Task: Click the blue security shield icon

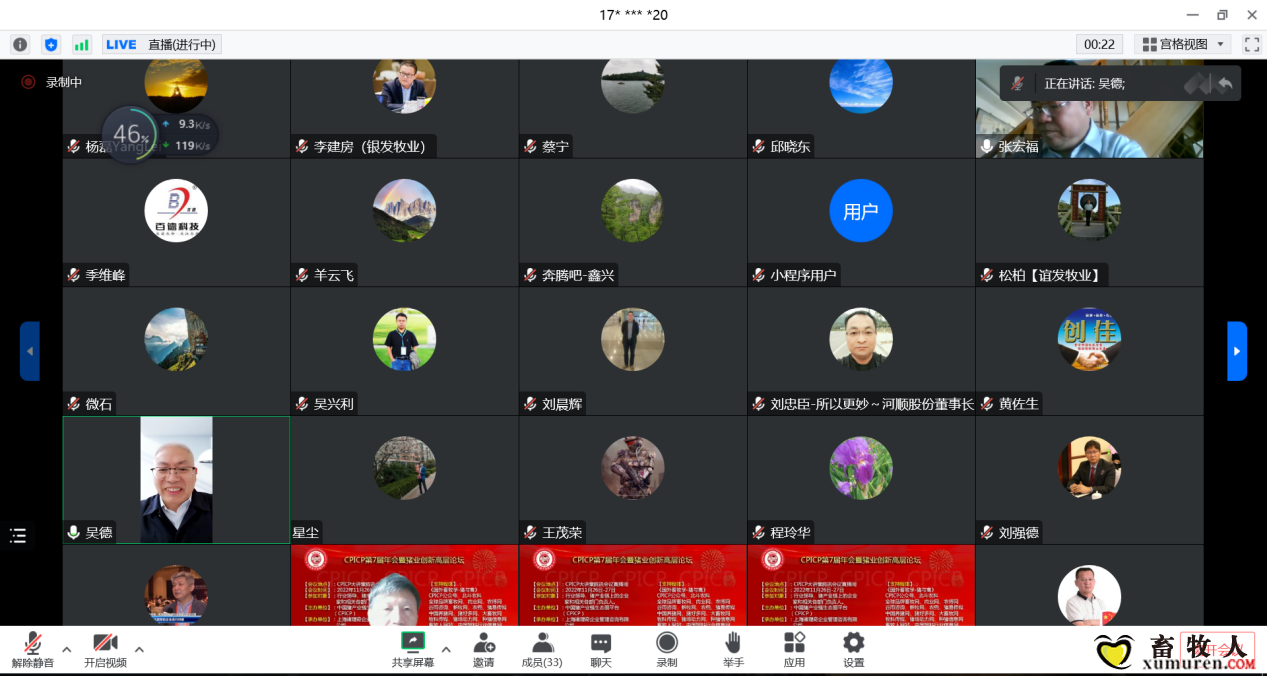Action: point(51,44)
